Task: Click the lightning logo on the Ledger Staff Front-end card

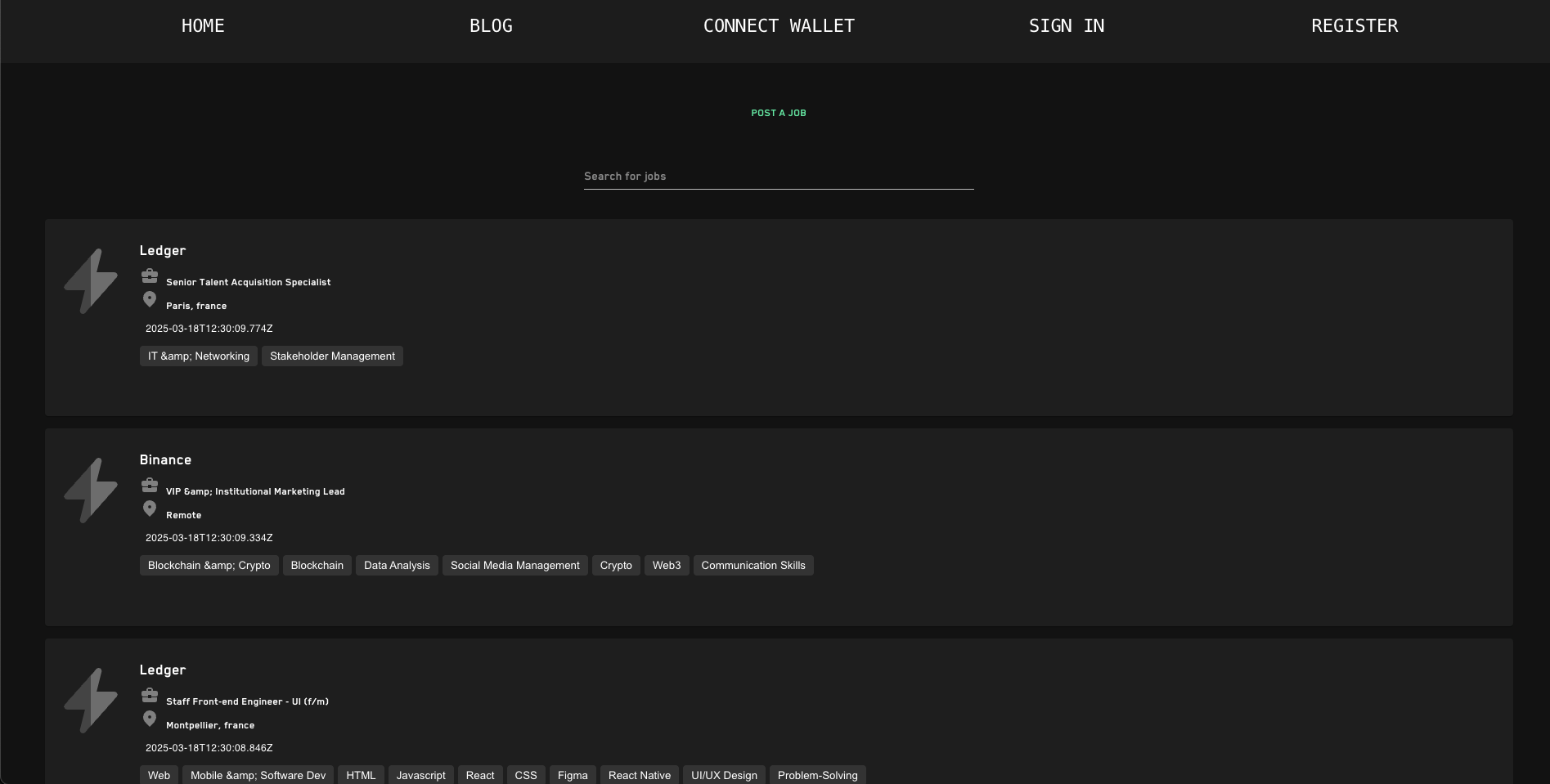Action: pyautogui.click(x=91, y=701)
